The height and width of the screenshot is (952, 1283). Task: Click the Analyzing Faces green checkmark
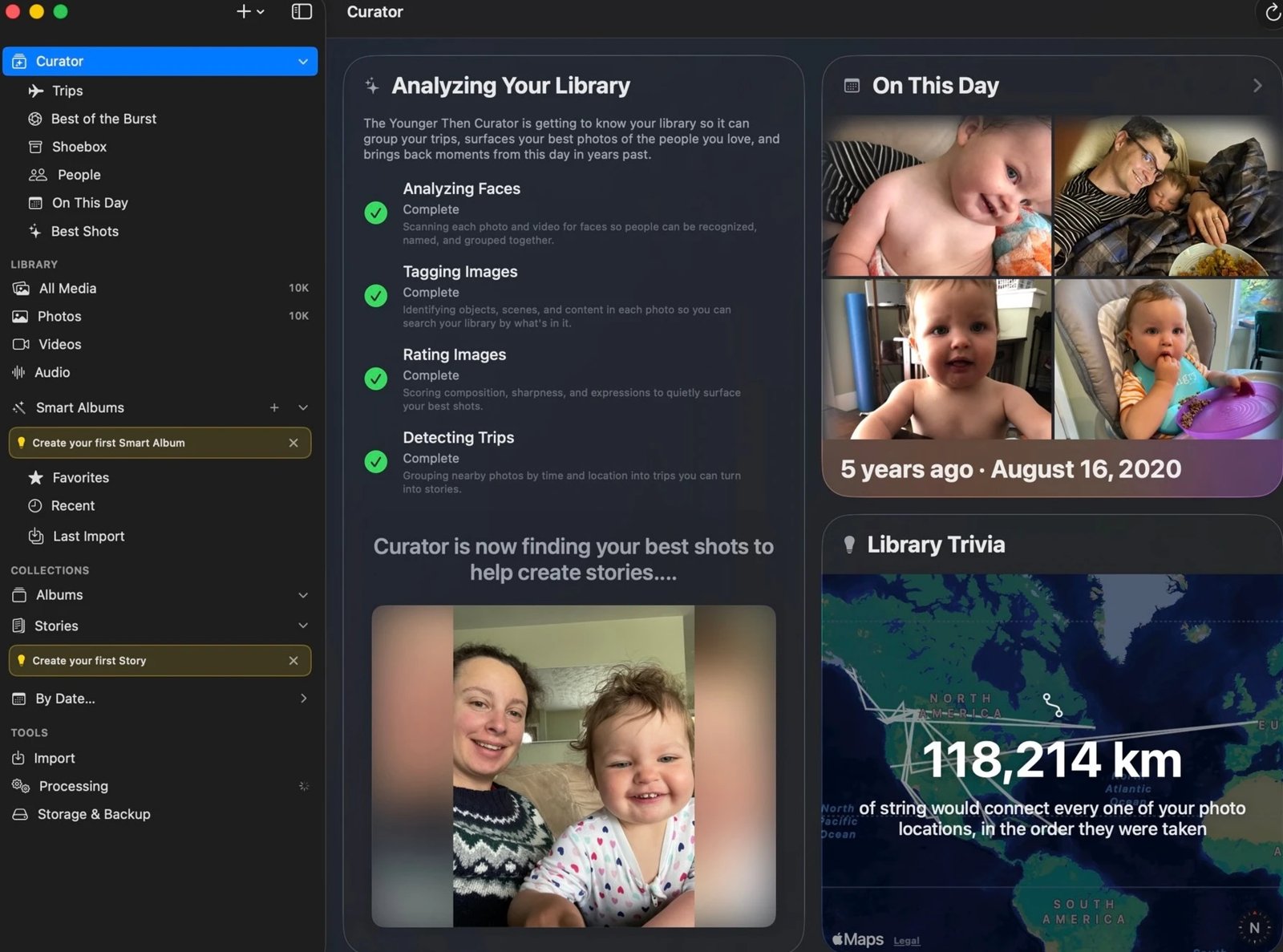(375, 213)
